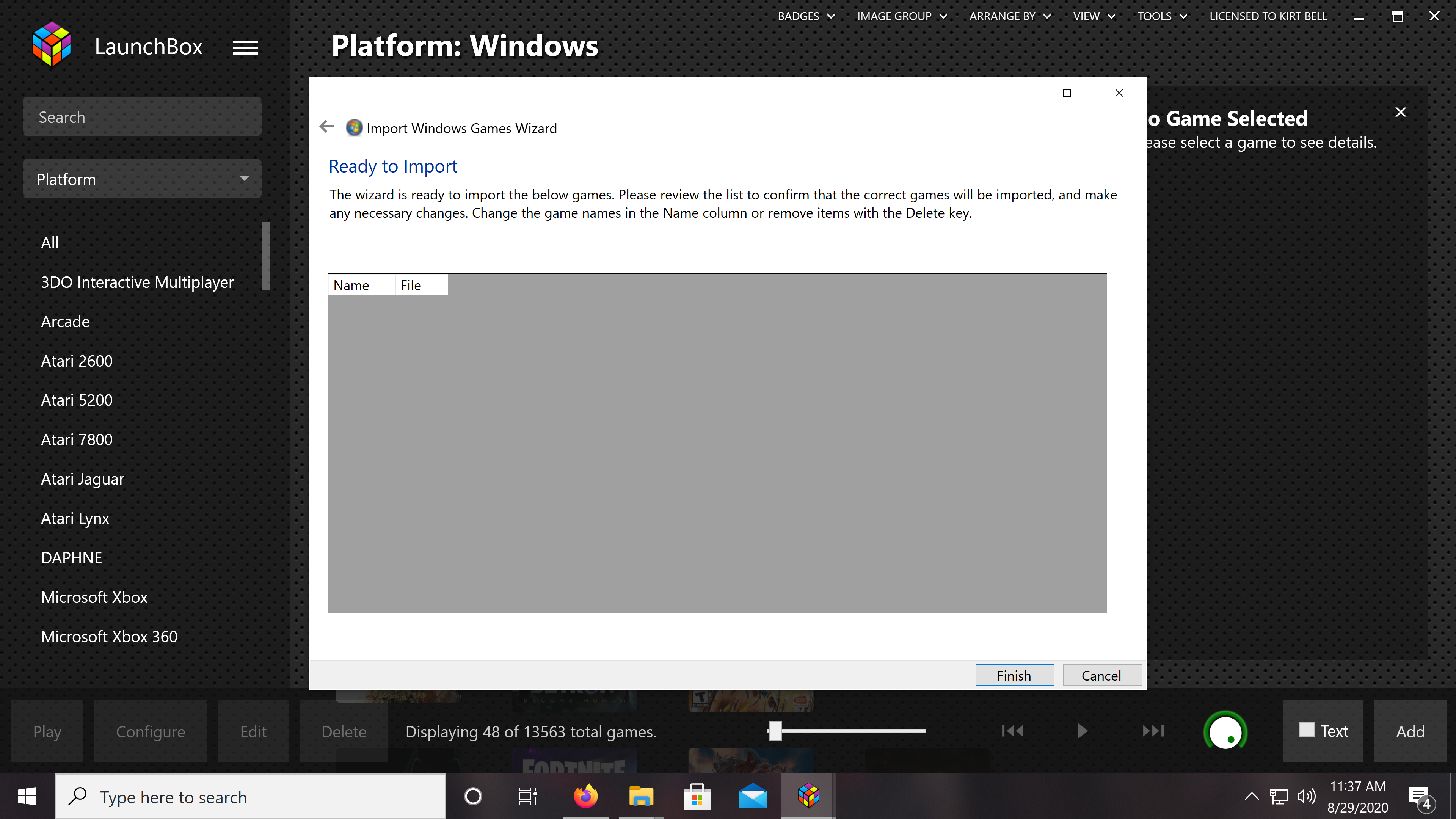Open the Arrange By menu
Image resolution: width=1456 pixels, height=819 pixels.
[1010, 16]
